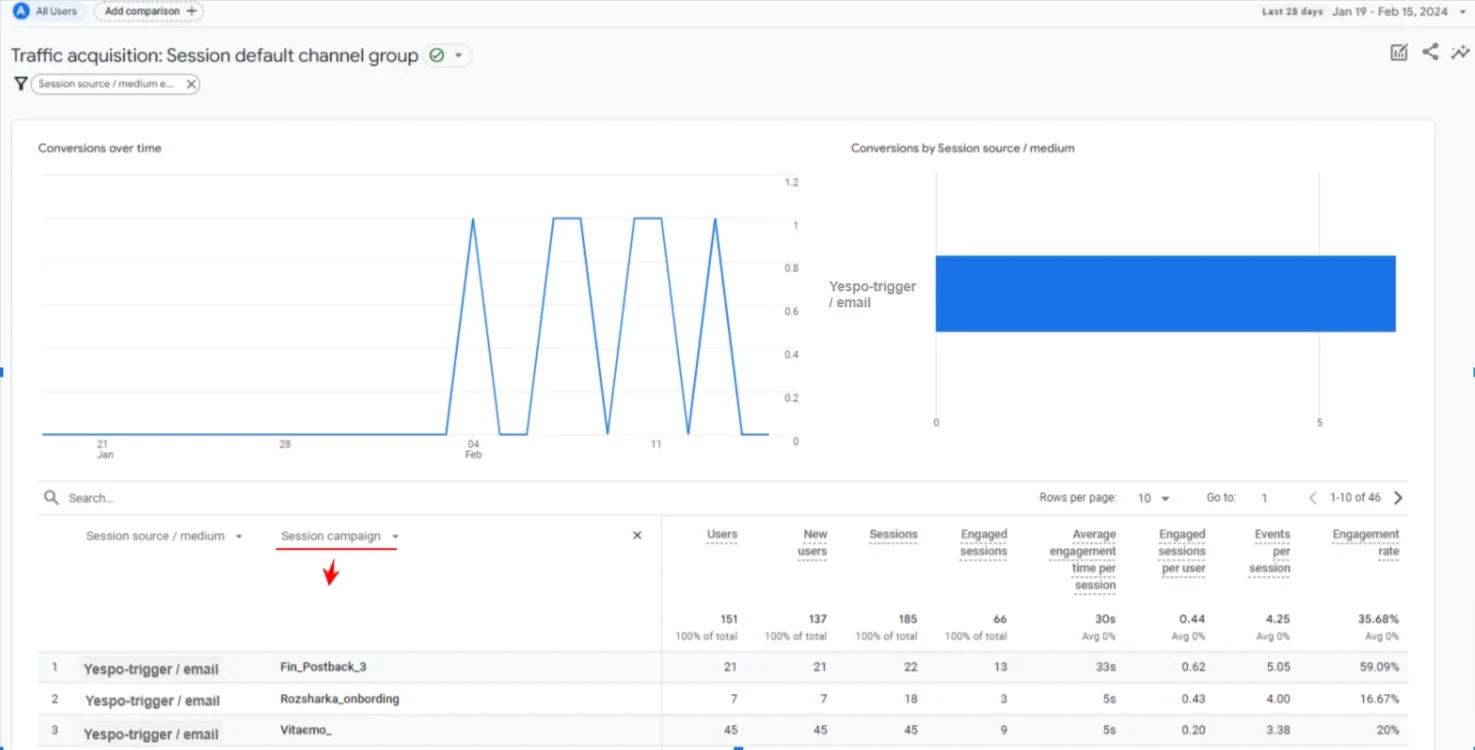Viewport: 1475px width, 750px height.
Task: Click the Last 28 days label
Action: tap(1292, 12)
